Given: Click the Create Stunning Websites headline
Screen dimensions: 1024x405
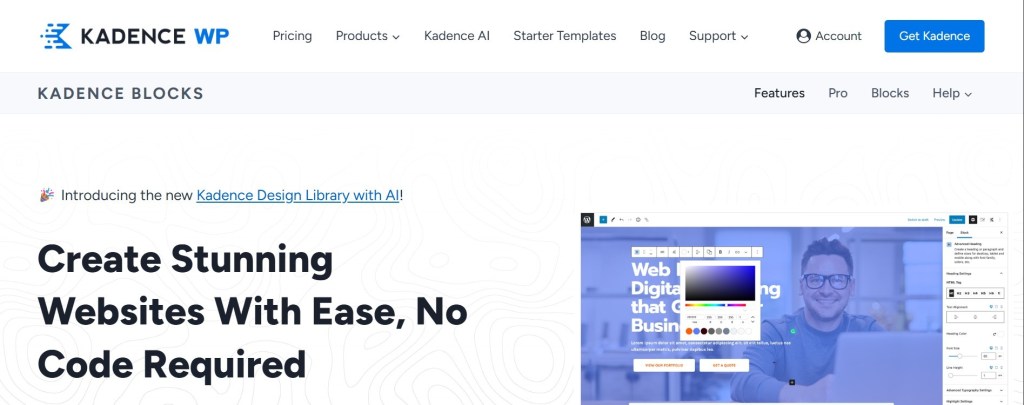Looking at the screenshot, I should coord(253,312).
